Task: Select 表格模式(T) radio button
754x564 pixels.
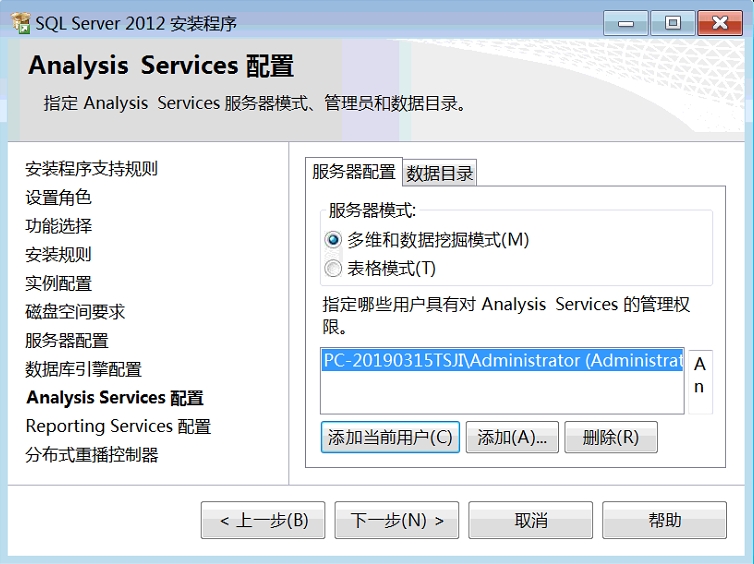Action: (333, 268)
